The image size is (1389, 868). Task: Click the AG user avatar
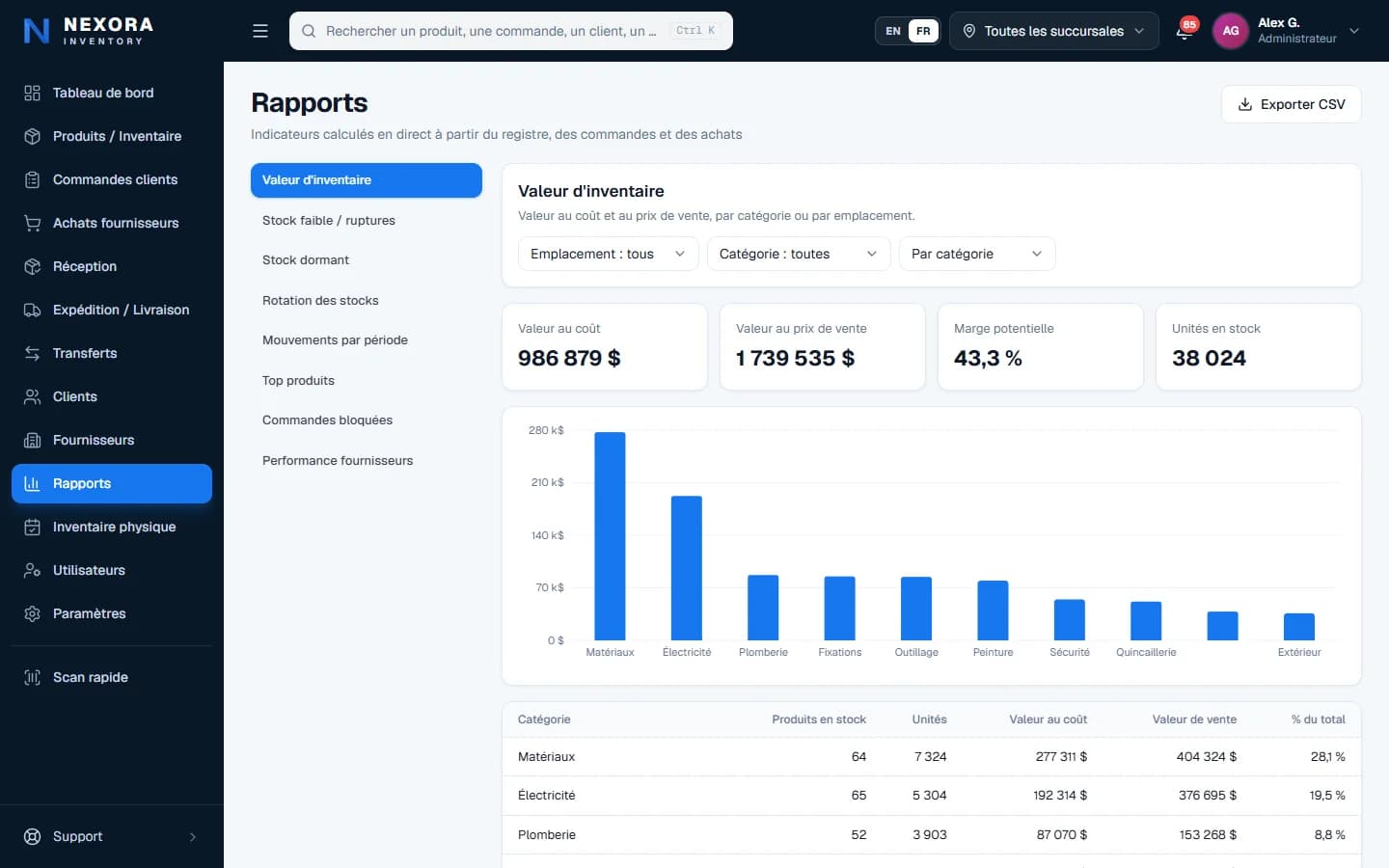[1231, 31]
